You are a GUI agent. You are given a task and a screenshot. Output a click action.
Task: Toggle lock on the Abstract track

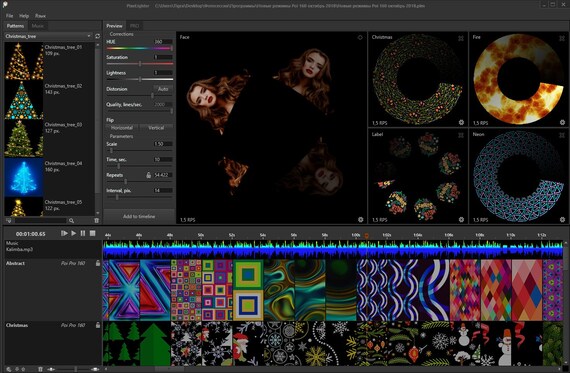[x=98, y=263]
